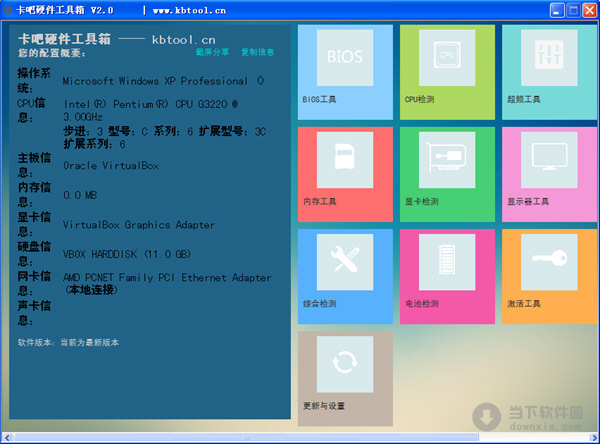
Task: Open the 显示器工具 monitor icon
Action: point(549,160)
